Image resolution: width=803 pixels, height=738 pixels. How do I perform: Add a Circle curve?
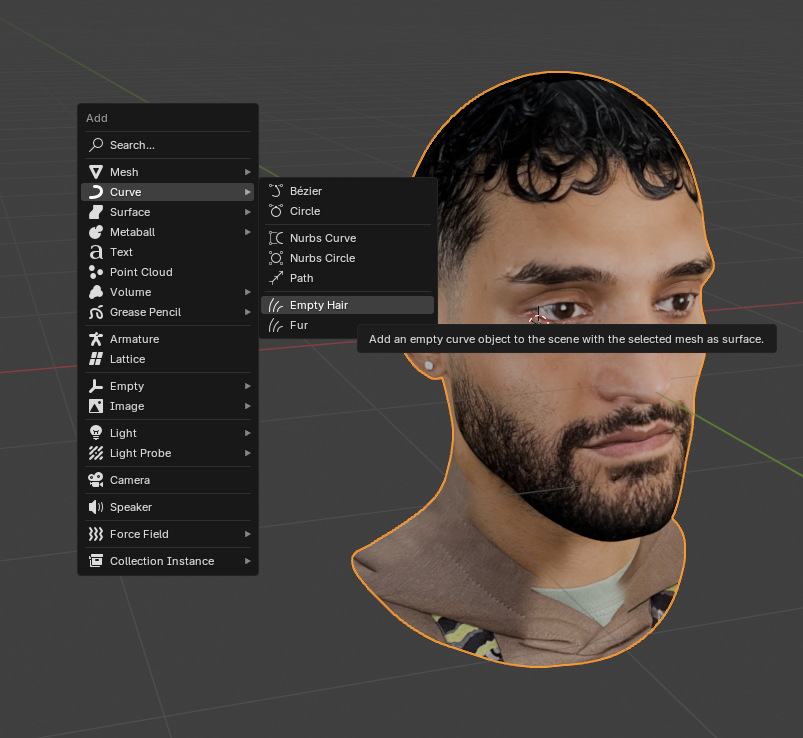click(347, 211)
